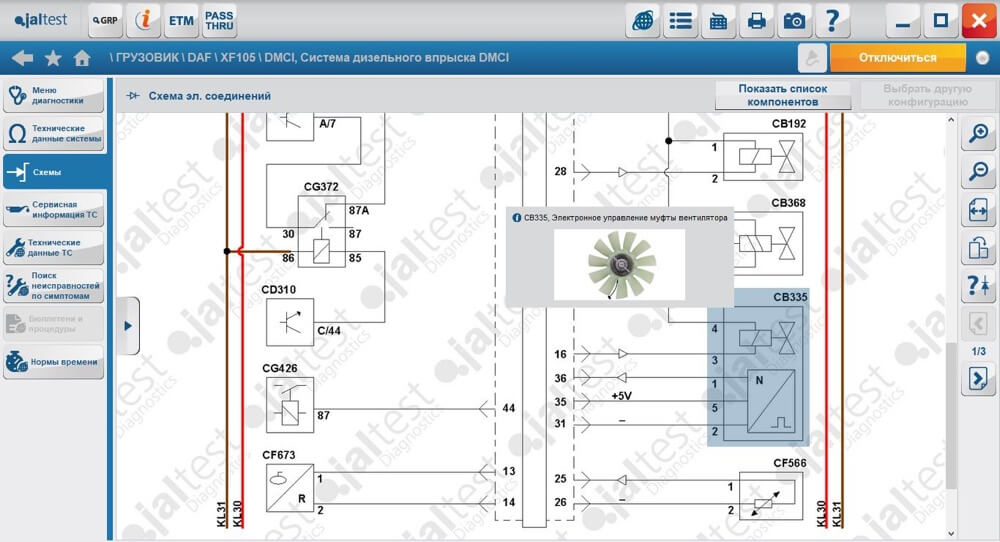Expand the side panel arrow tab

(x=128, y=326)
